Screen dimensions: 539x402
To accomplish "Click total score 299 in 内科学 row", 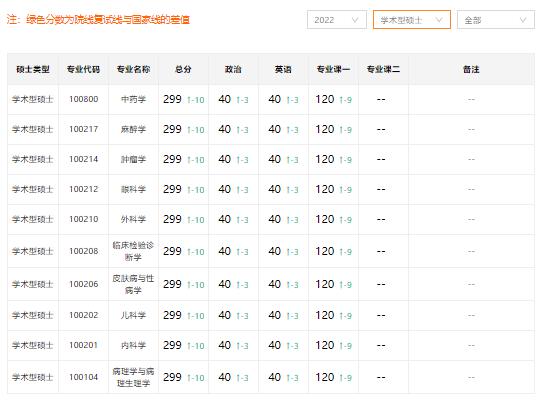I will coord(172,345).
